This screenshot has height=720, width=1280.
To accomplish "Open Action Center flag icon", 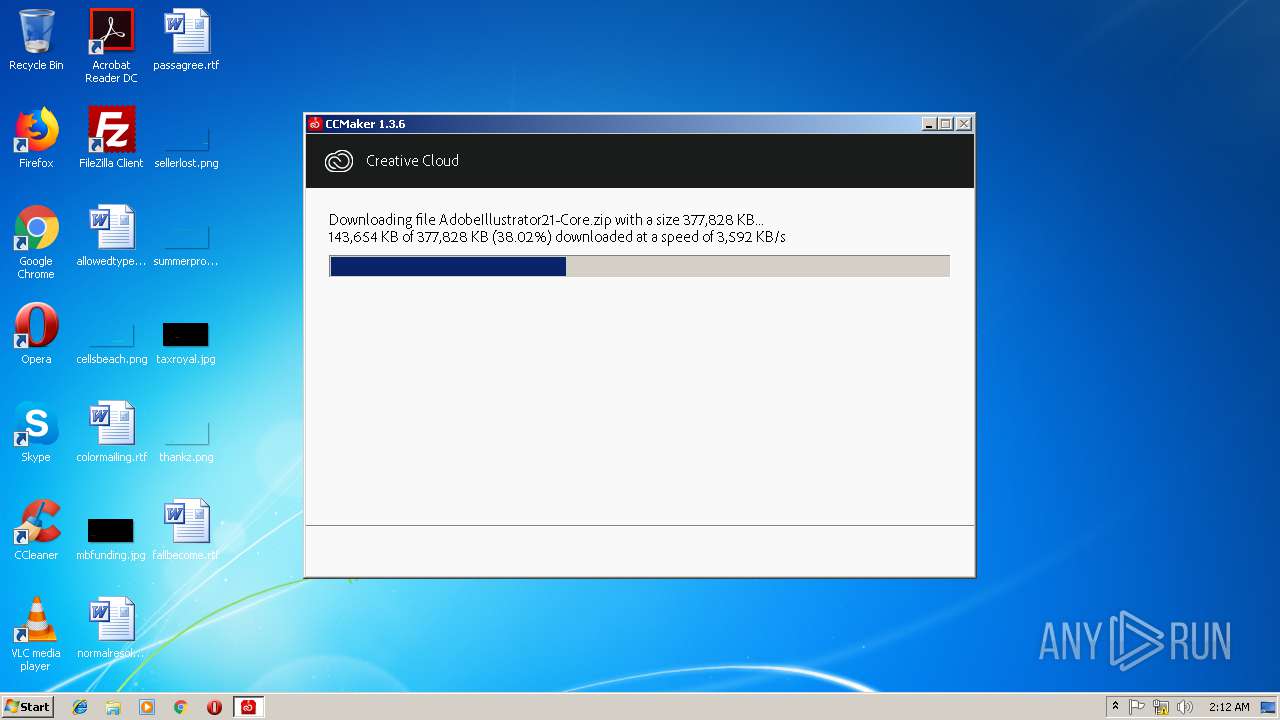I will pyautogui.click(x=1137, y=707).
